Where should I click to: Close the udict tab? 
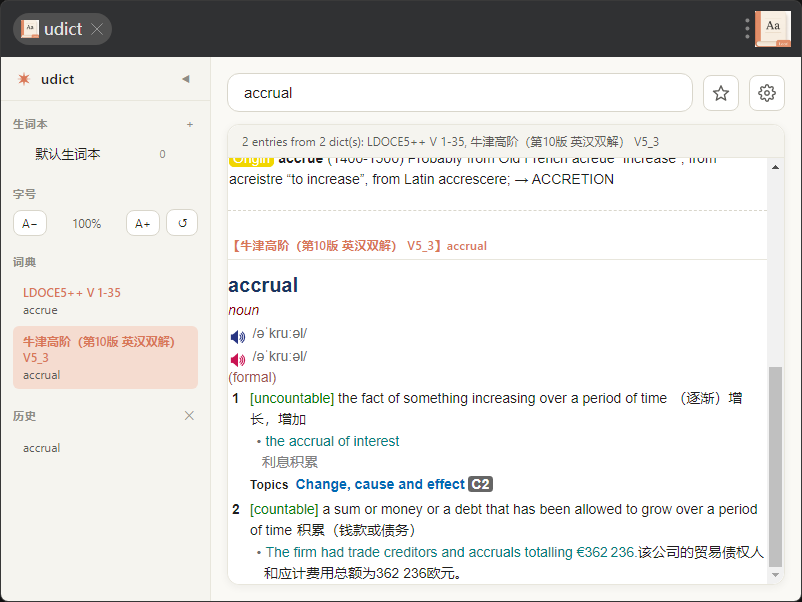coord(97,30)
